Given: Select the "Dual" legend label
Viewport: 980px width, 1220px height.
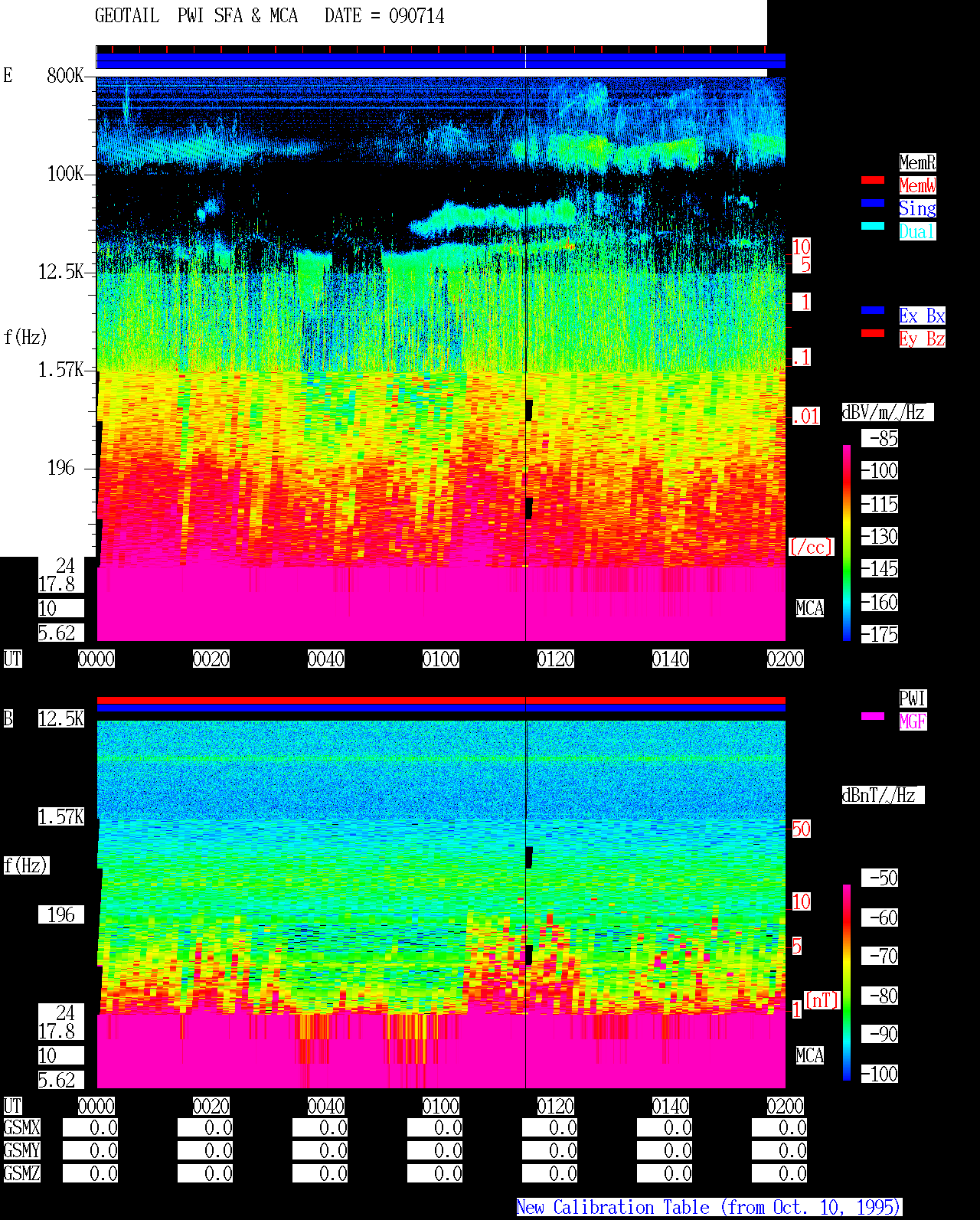Looking at the screenshot, I should click(x=917, y=231).
